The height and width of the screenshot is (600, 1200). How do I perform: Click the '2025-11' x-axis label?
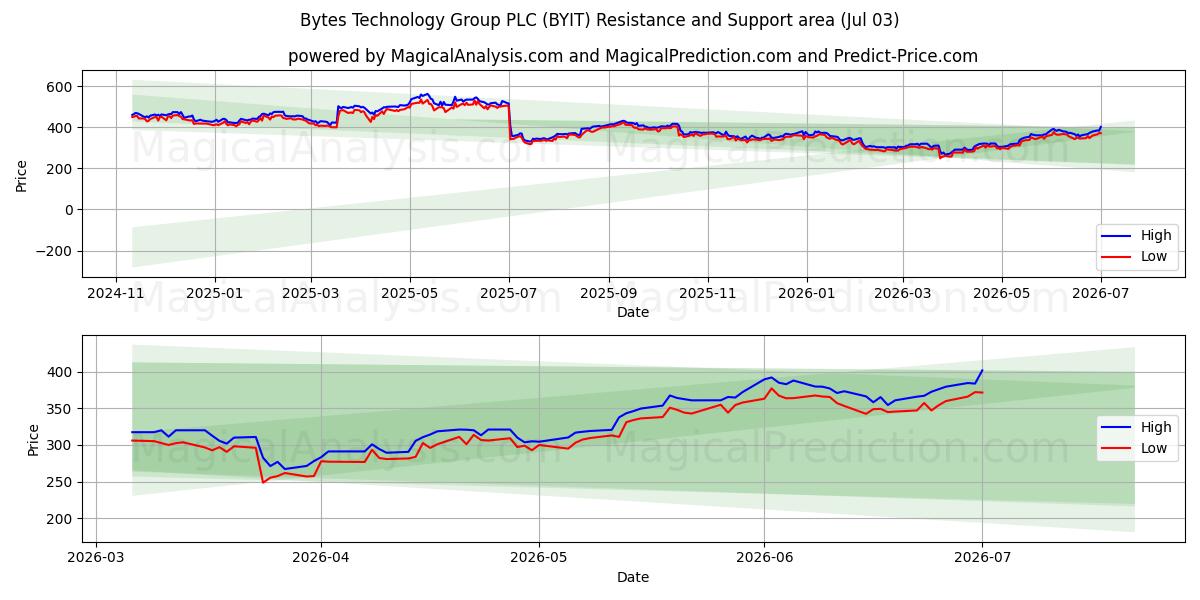707,293
